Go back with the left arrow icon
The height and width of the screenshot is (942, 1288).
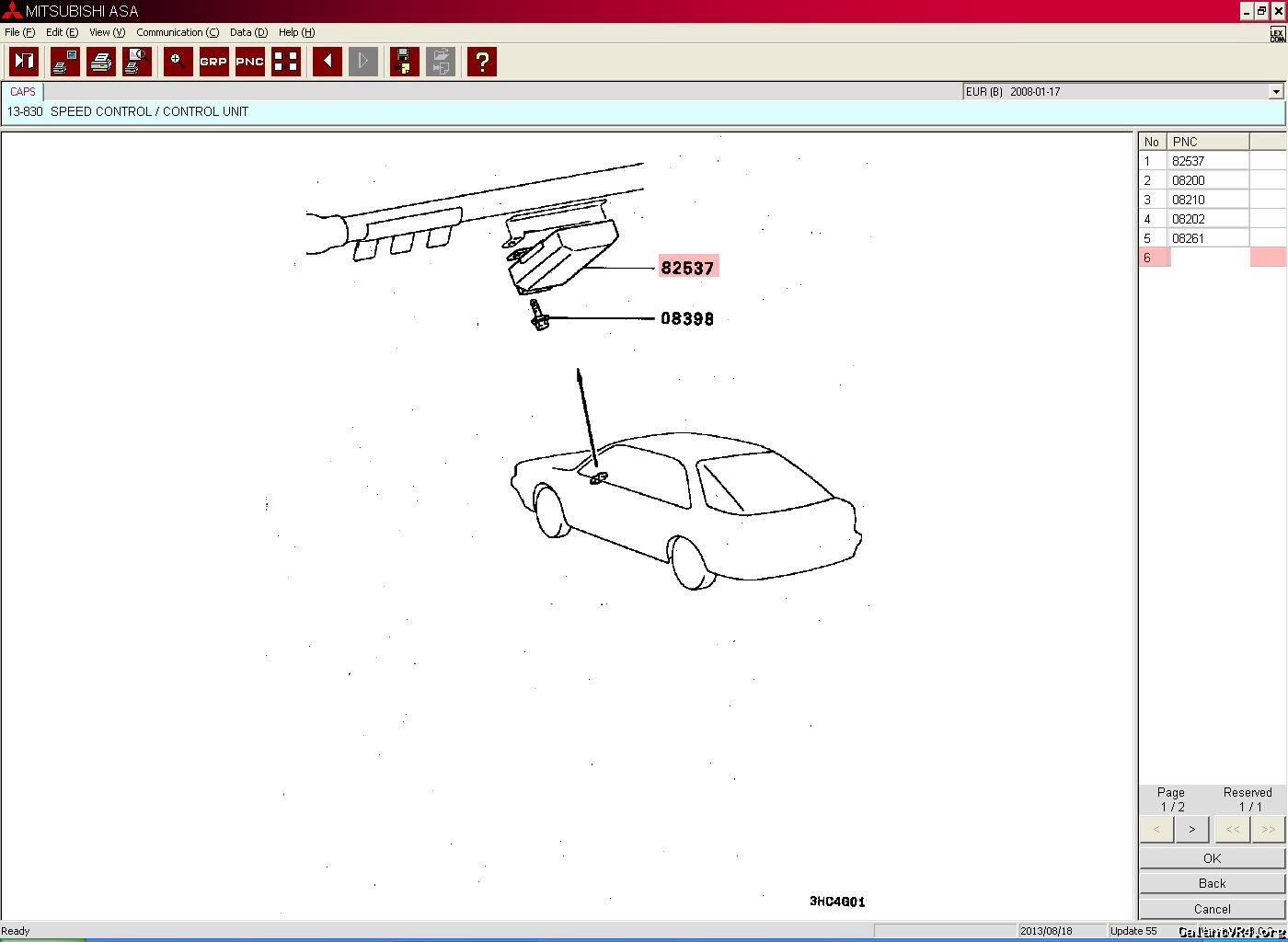click(328, 62)
